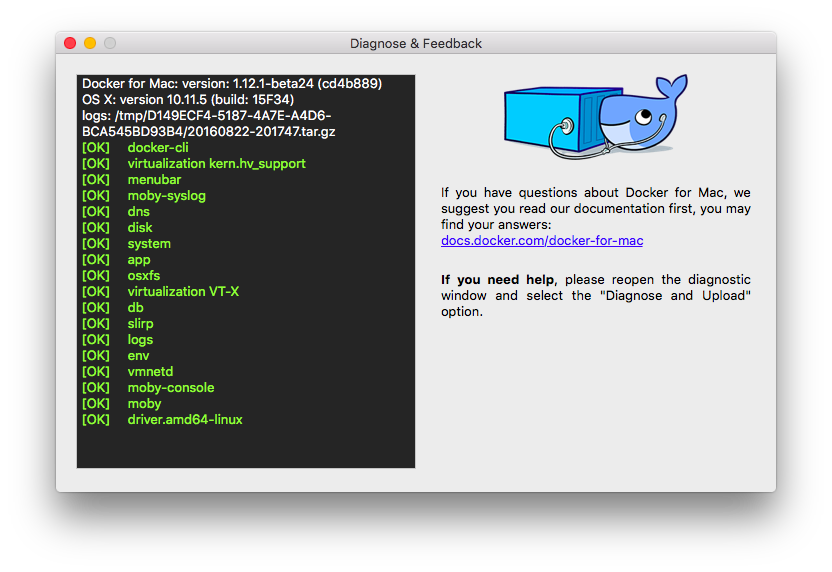Click the osxfs status entry
Image resolution: width=832 pixels, height=572 pixels.
tap(143, 276)
